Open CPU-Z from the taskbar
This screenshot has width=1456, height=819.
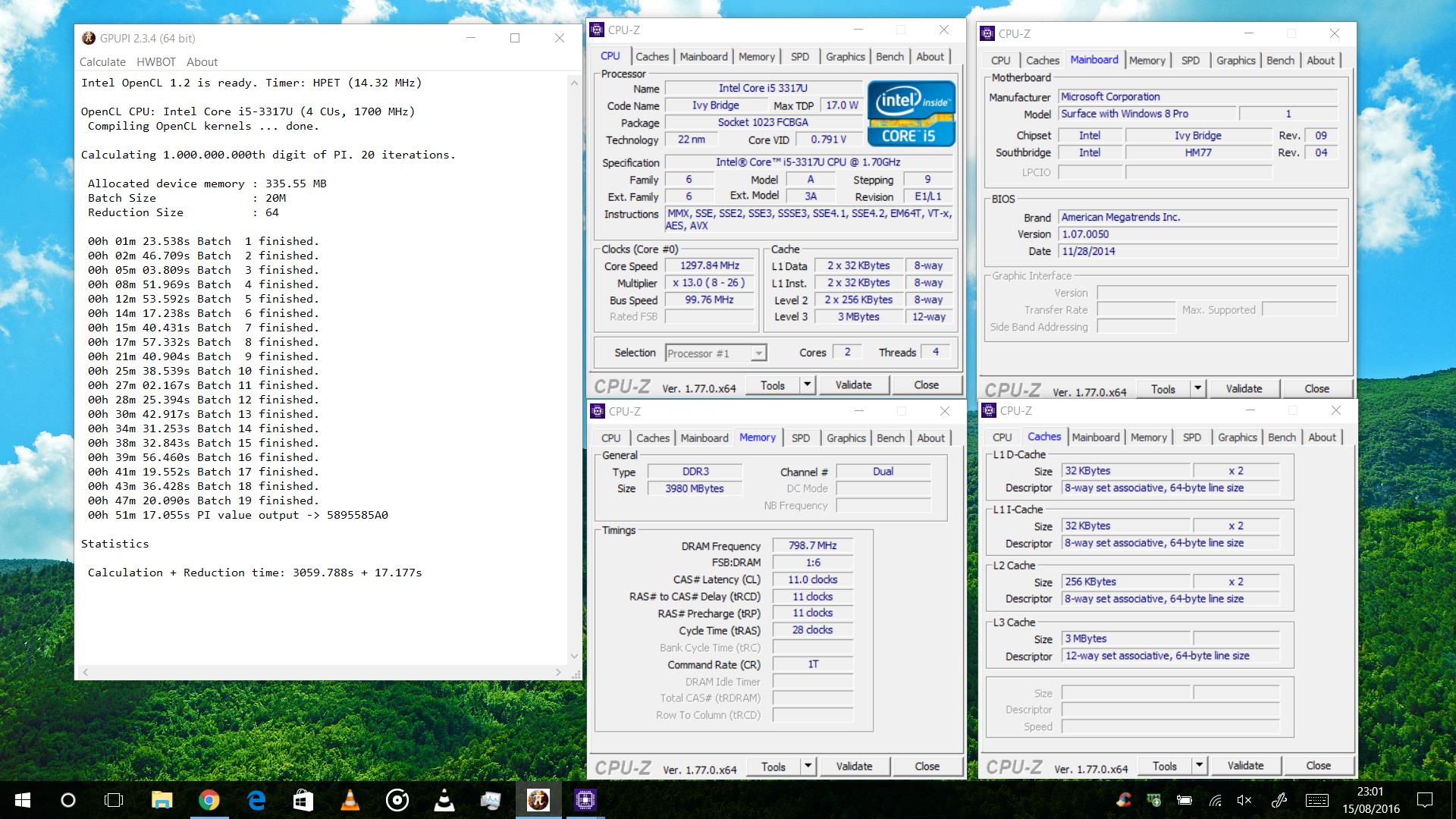click(585, 800)
